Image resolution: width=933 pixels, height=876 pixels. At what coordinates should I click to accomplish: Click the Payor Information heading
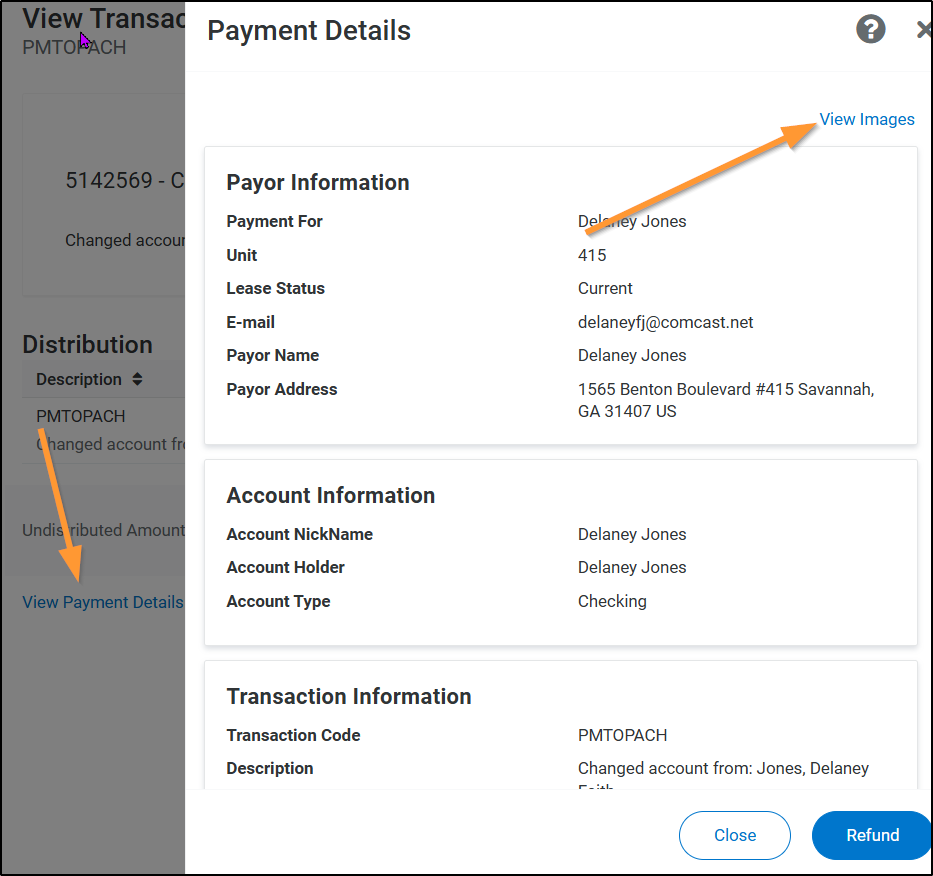[317, 182]
